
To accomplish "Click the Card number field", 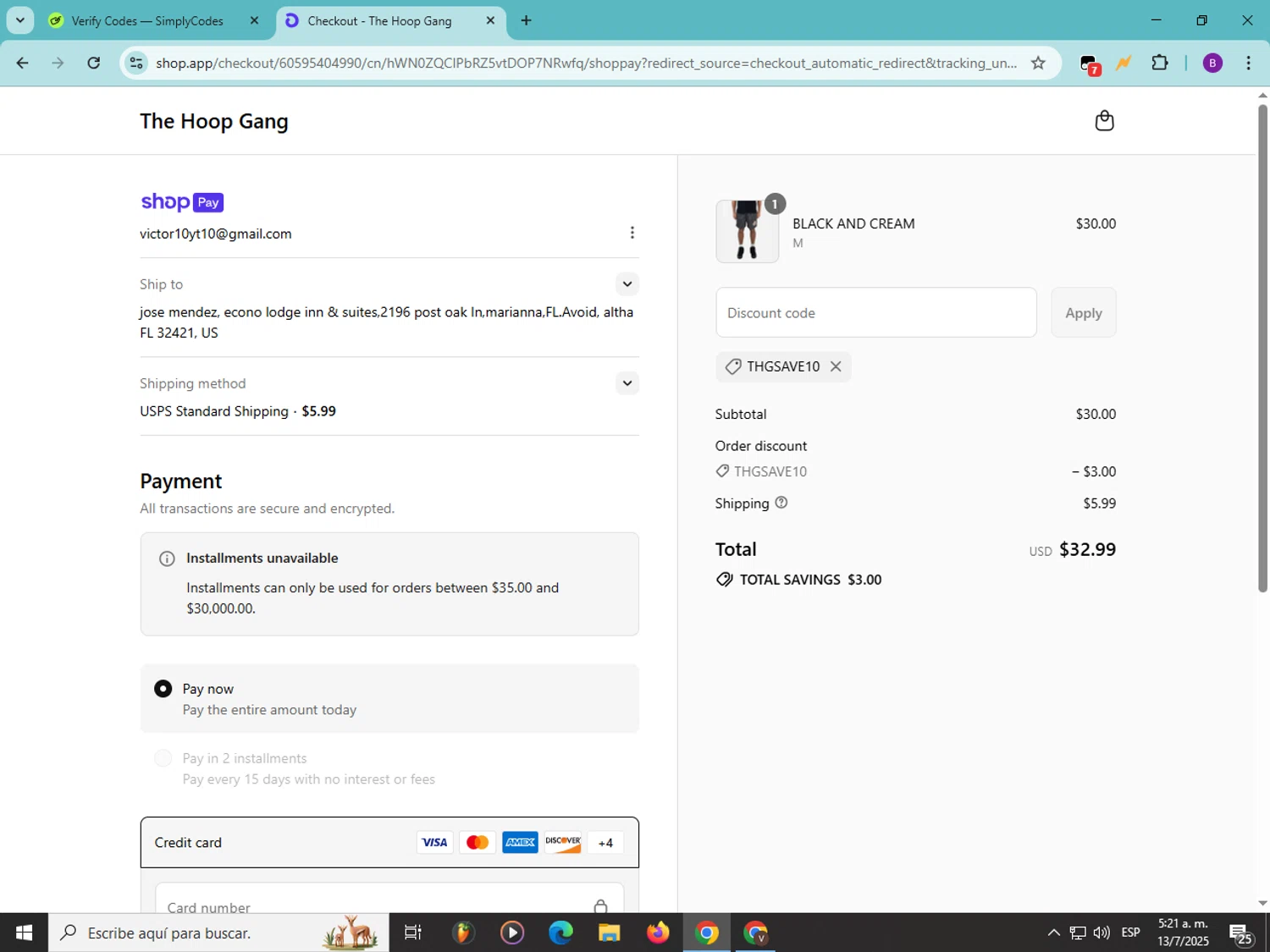I will 389,899.
